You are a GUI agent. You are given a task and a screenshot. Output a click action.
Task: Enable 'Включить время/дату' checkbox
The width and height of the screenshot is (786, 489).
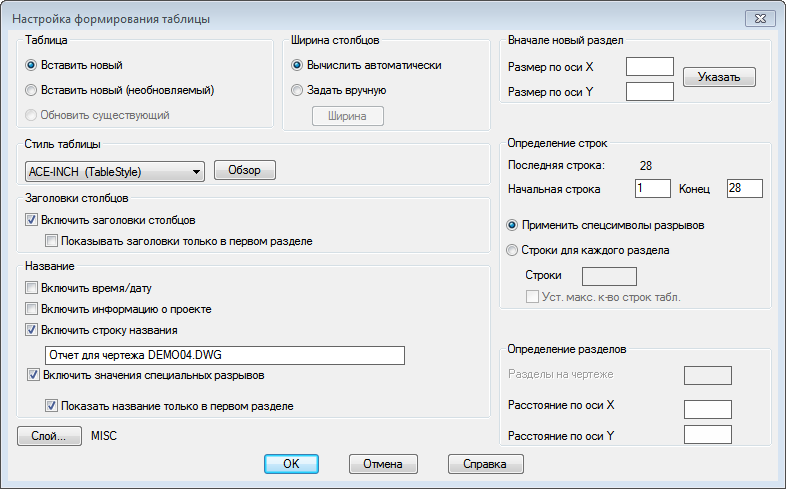(31, 288)
